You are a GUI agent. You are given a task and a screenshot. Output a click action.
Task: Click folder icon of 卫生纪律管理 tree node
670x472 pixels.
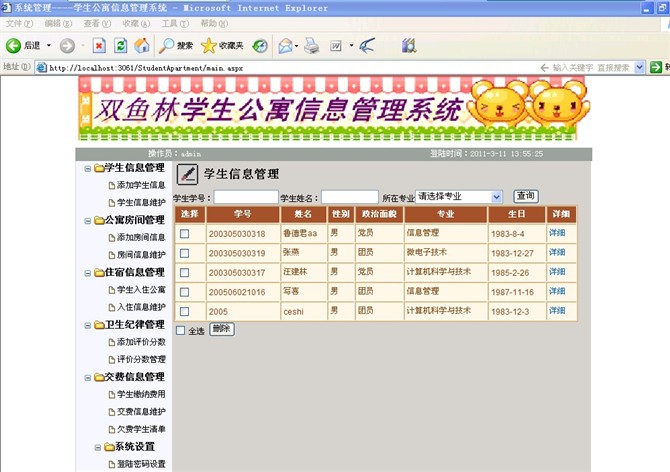[99, 325]
